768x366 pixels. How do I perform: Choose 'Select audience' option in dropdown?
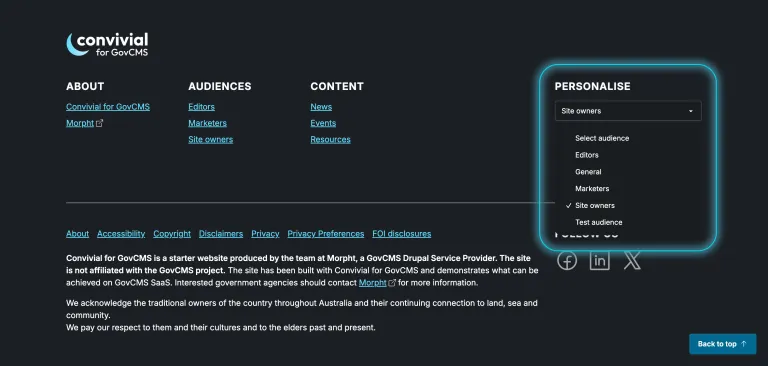602,138
